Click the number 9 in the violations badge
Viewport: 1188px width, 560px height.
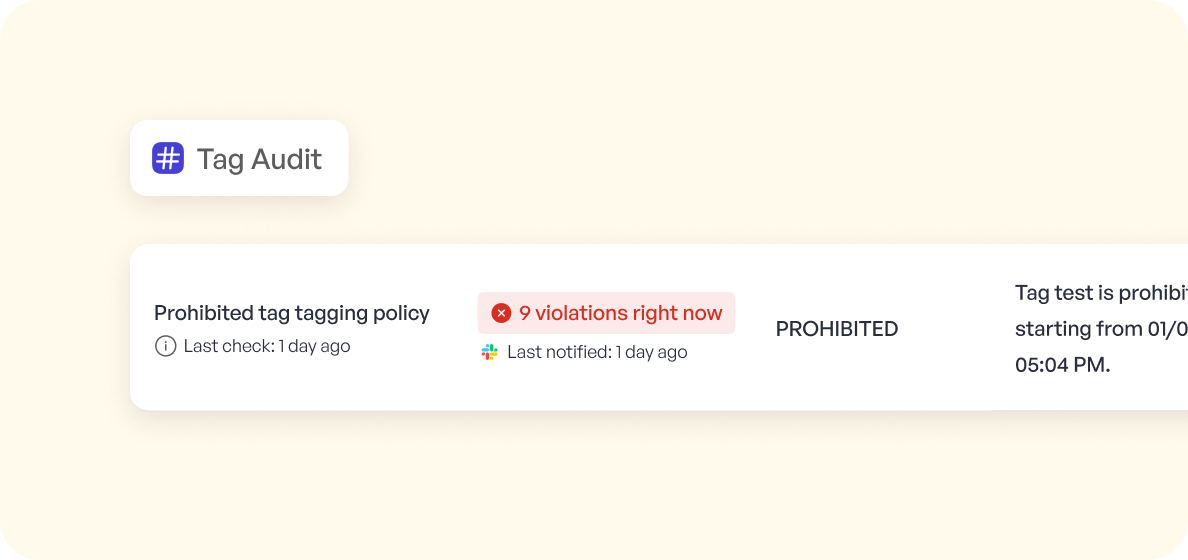(x=524, y=313)
